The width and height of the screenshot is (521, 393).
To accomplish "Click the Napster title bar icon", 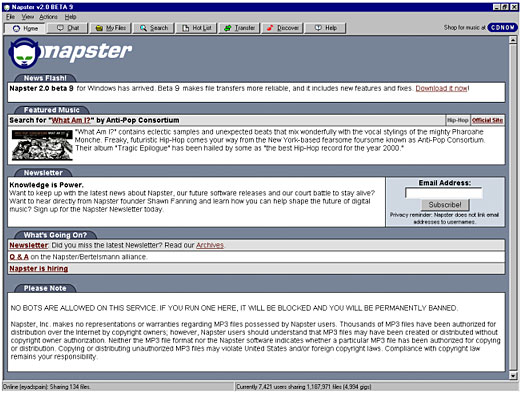I will tap(6, 7).
